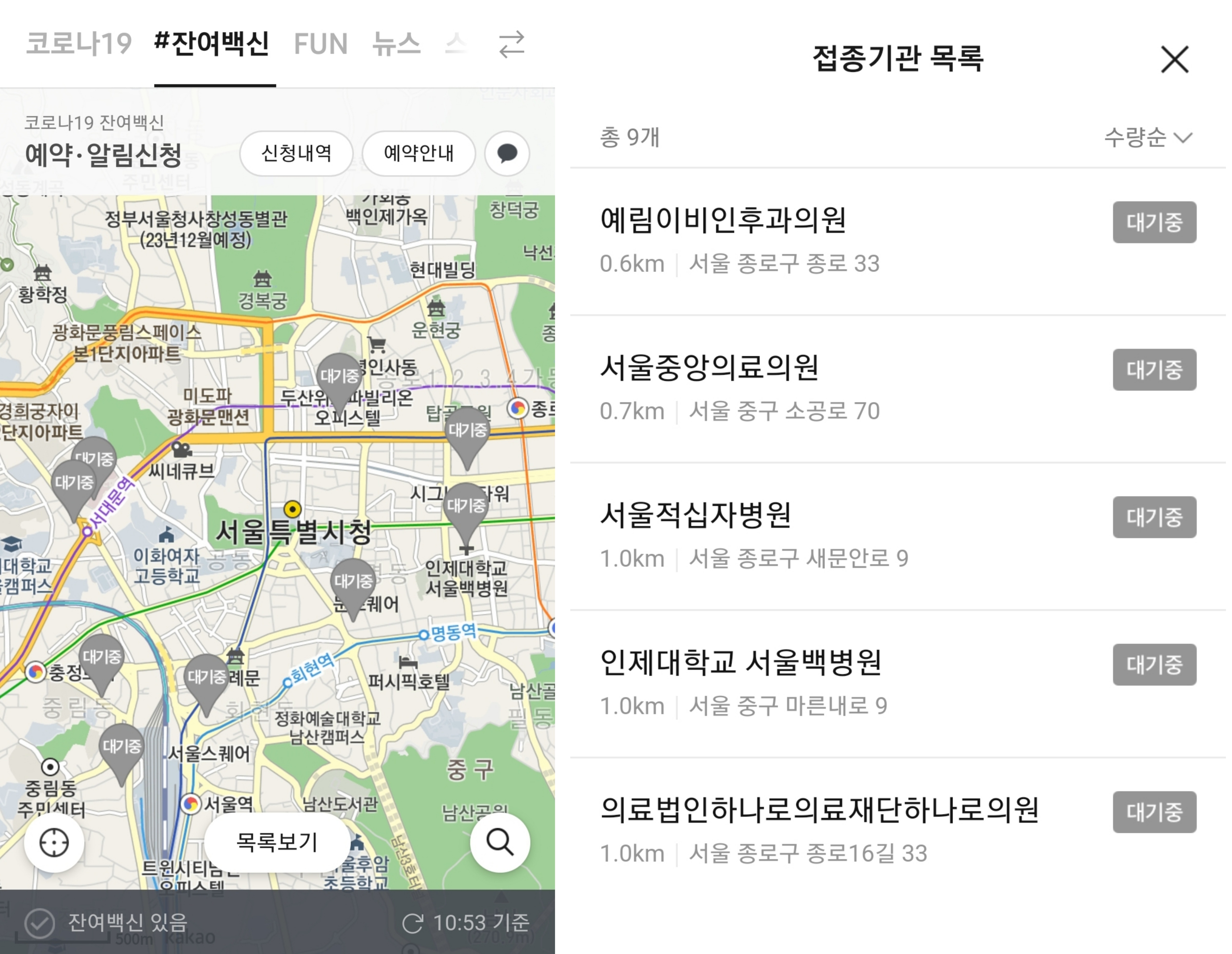Toggle the 잔여백신 있음 checkbox

39,923
